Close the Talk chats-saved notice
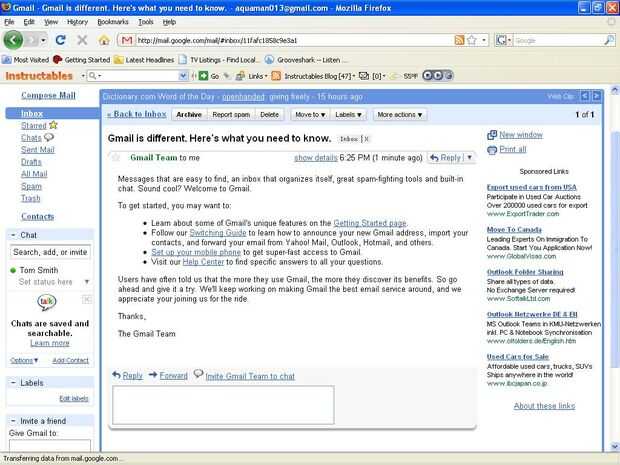Viewport: 620px width, 465px height. (x=87, y=299)
